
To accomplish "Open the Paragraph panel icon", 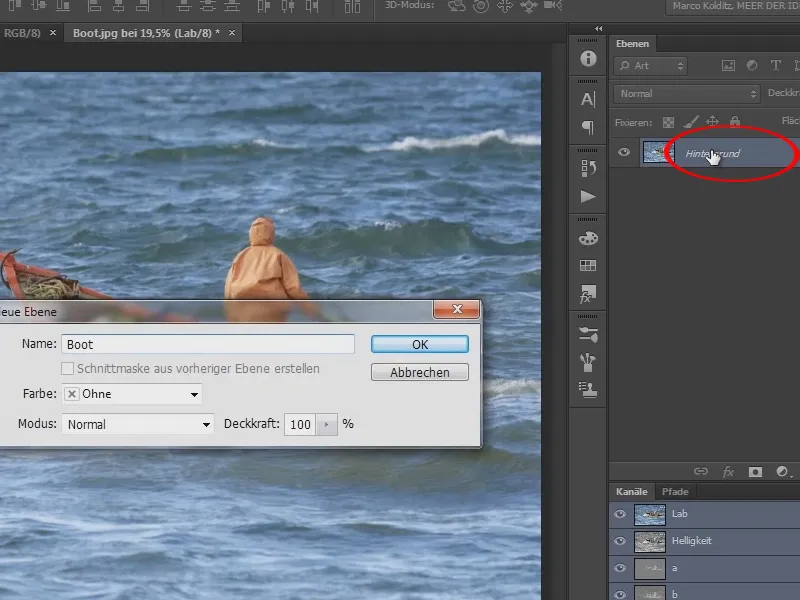I will (x=588, y=127).
